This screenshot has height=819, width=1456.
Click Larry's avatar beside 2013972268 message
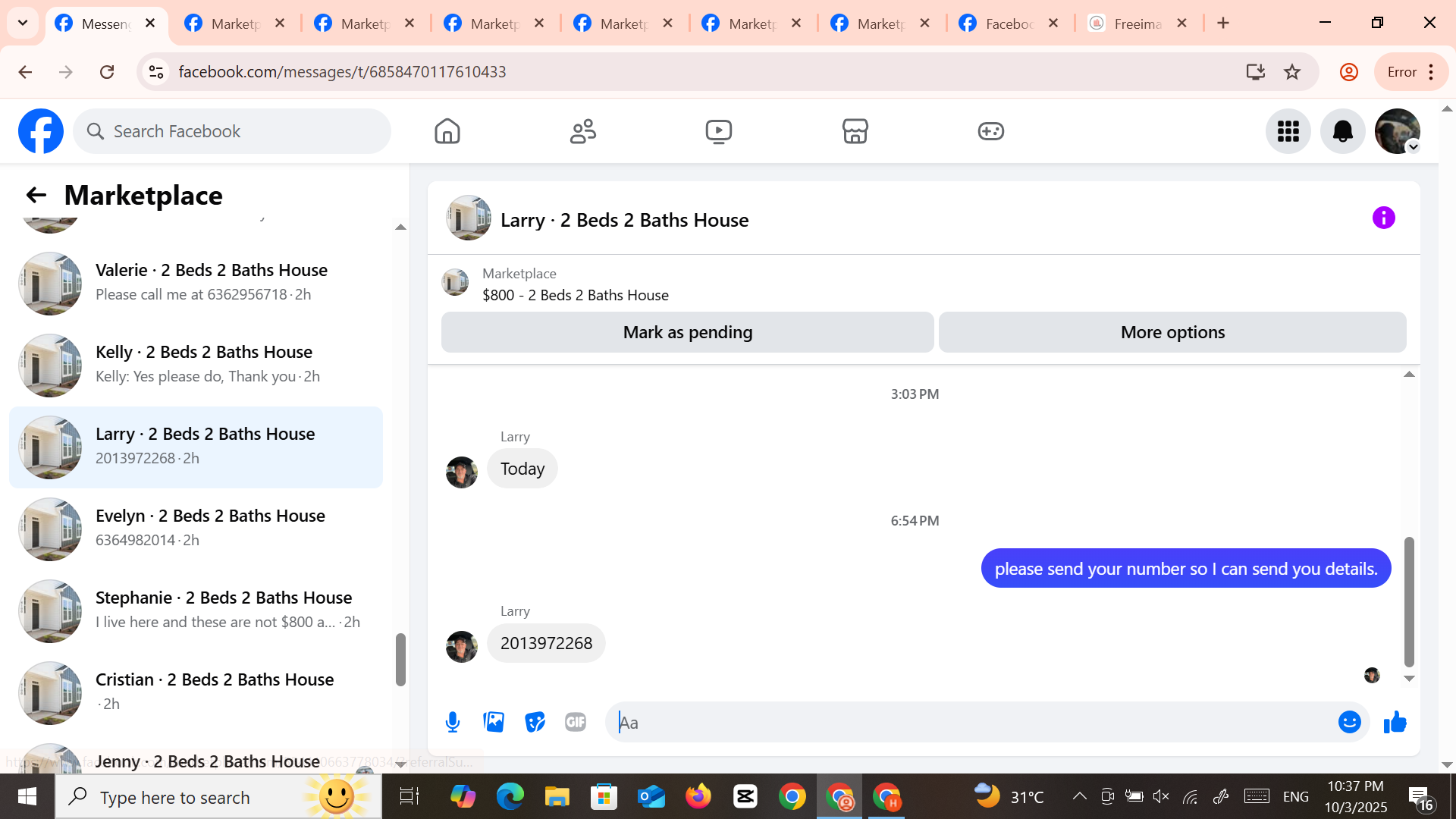coord(462,646)
